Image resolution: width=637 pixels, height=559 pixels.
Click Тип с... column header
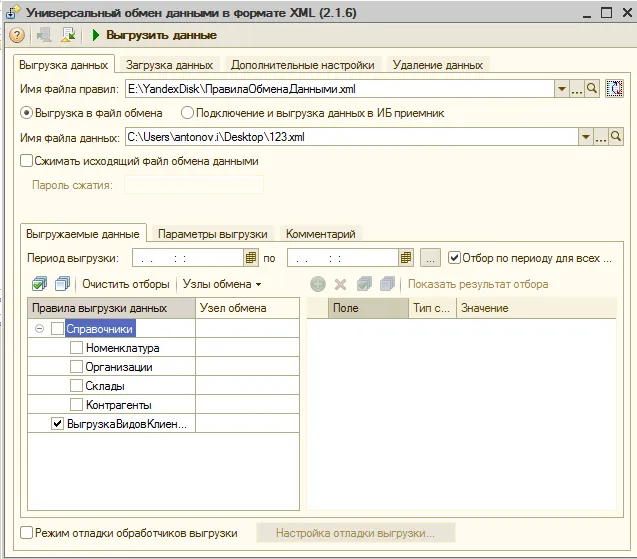(432, 308)
